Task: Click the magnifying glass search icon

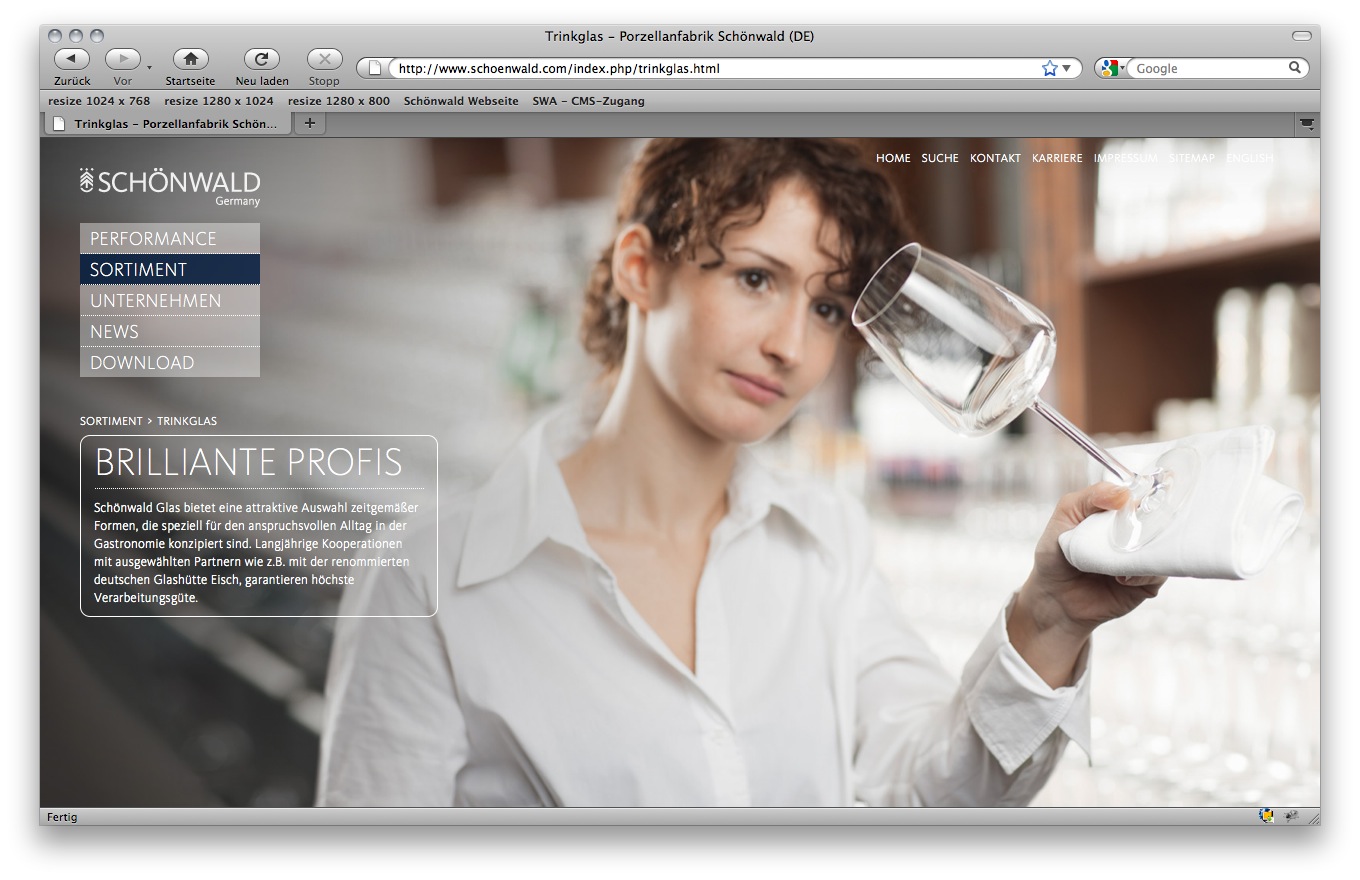Action: coord(1294,68)
